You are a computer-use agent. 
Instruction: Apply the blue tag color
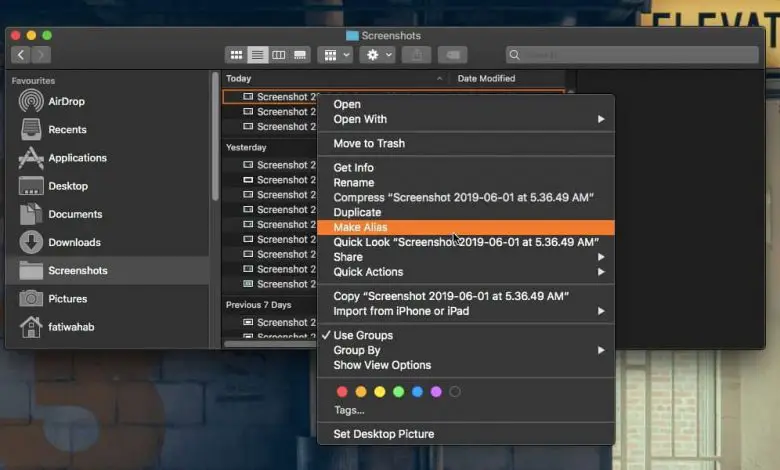(417, 392)
